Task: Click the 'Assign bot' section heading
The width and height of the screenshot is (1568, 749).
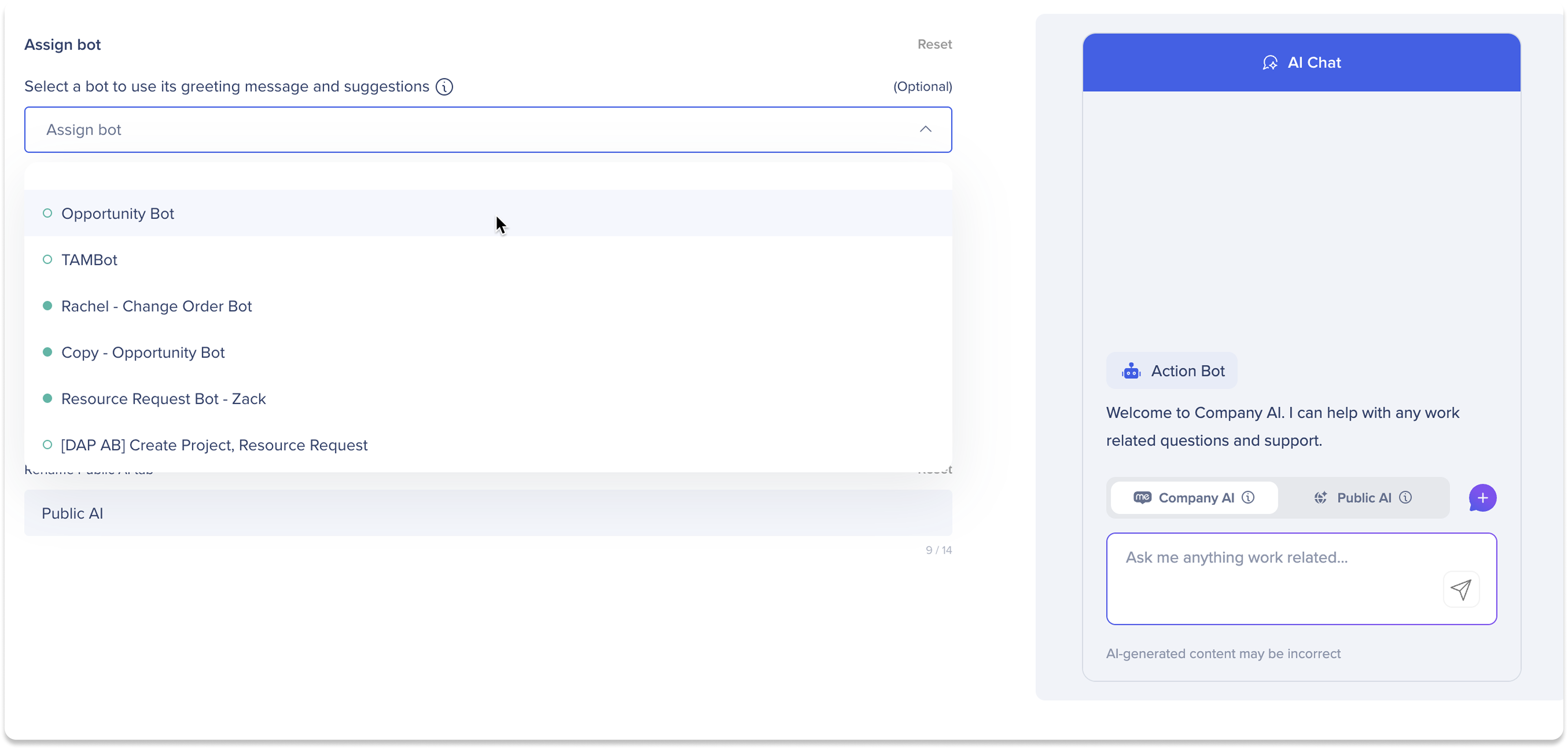Action: coord(63,45)
